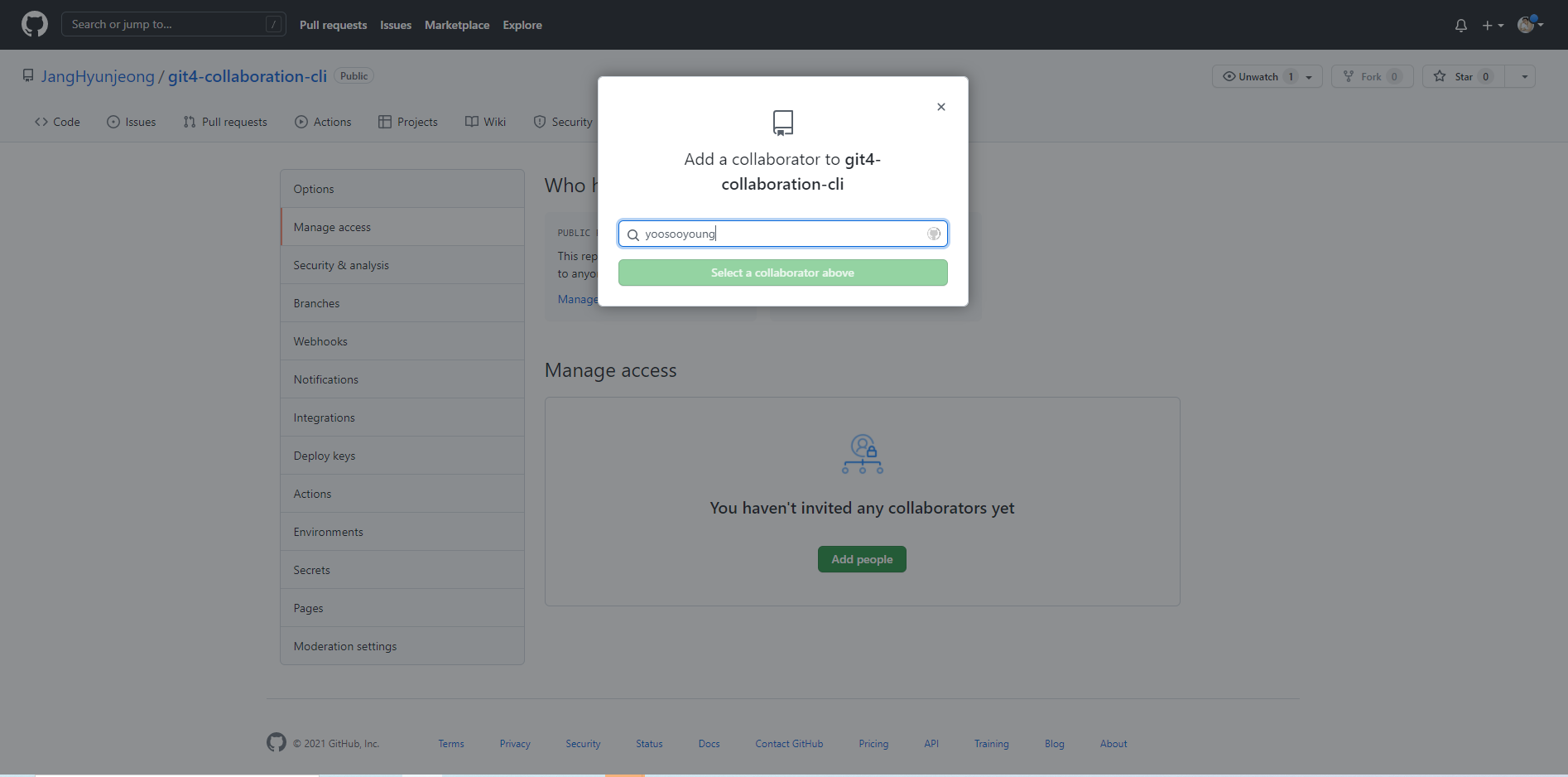Open the notifications bell
The height and width of the screenshot is (777, 1568).
tap(1461, 26)
